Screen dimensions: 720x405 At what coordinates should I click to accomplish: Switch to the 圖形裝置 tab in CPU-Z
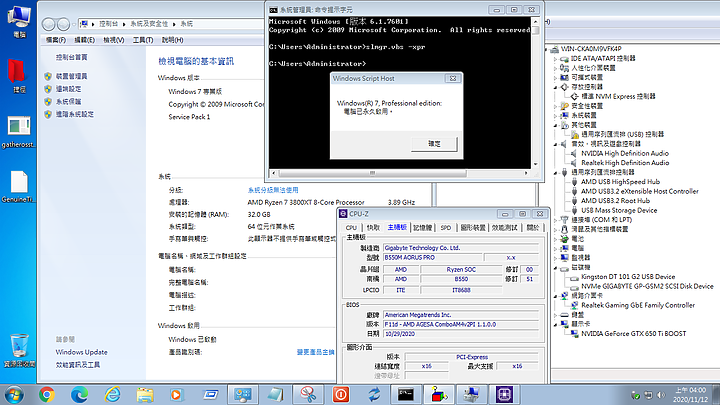point(473,228)
